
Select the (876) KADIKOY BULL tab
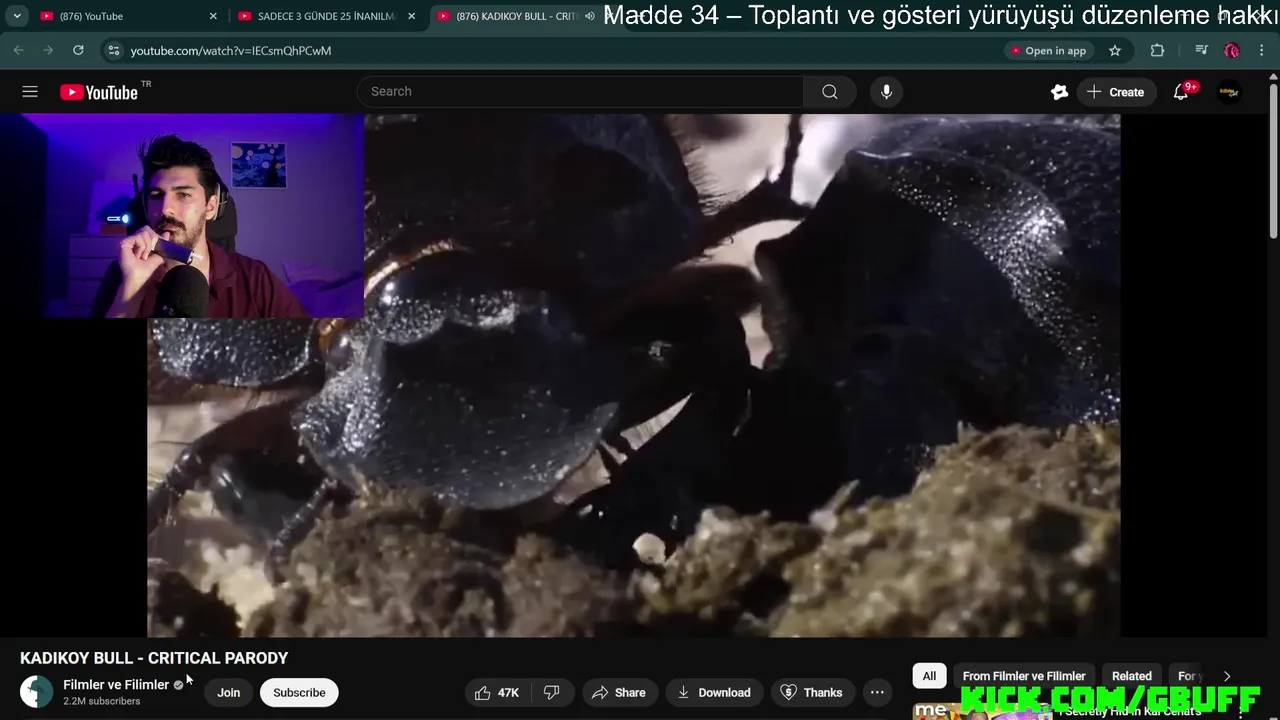[x=516, y=16]
